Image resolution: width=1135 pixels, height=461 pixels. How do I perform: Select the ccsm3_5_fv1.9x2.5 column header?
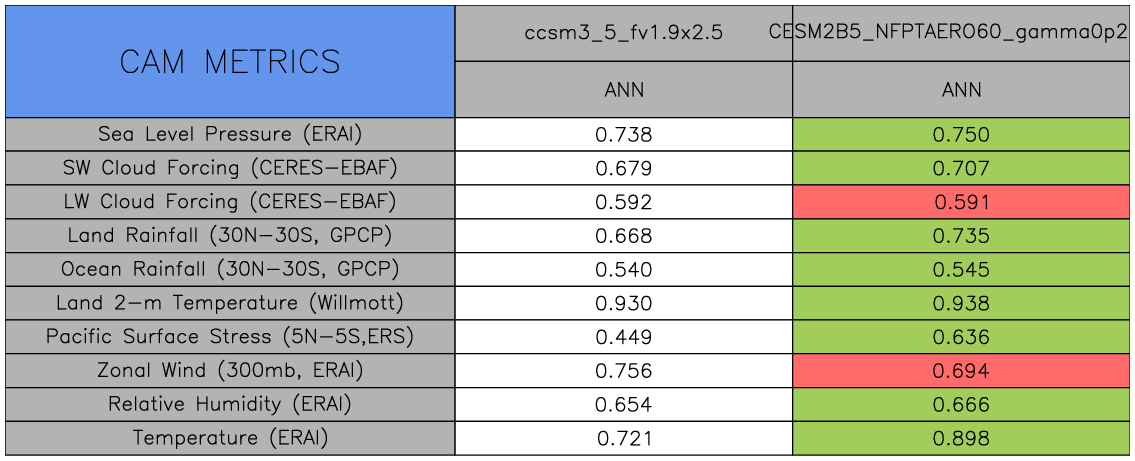pyautogui.click(x=624, y=32)
